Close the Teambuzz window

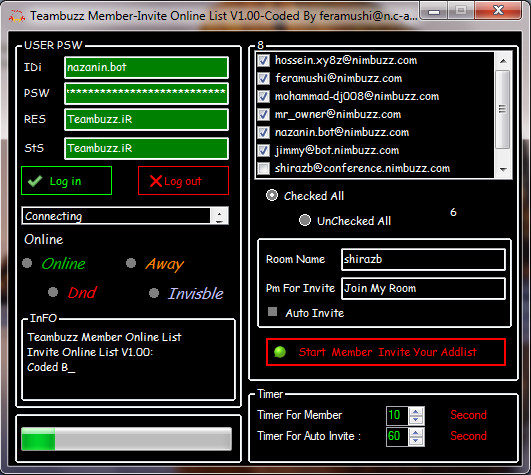coord(498,10)
